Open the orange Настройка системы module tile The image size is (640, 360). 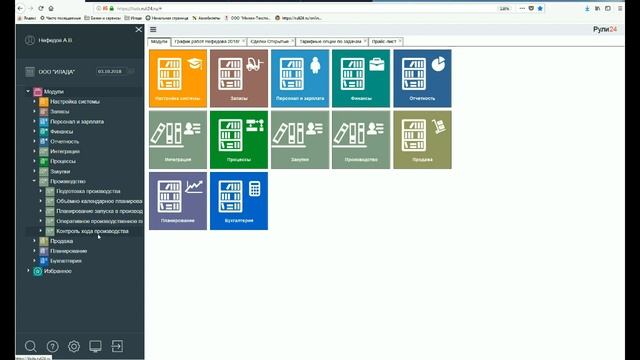point(178,78)
